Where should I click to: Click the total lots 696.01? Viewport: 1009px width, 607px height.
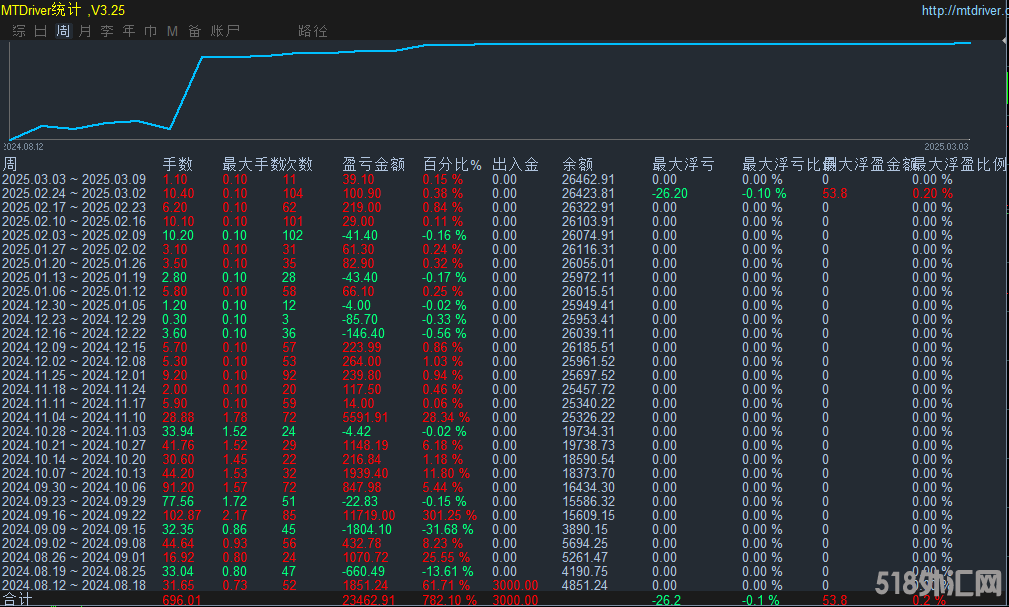click(x=182, y=600)
